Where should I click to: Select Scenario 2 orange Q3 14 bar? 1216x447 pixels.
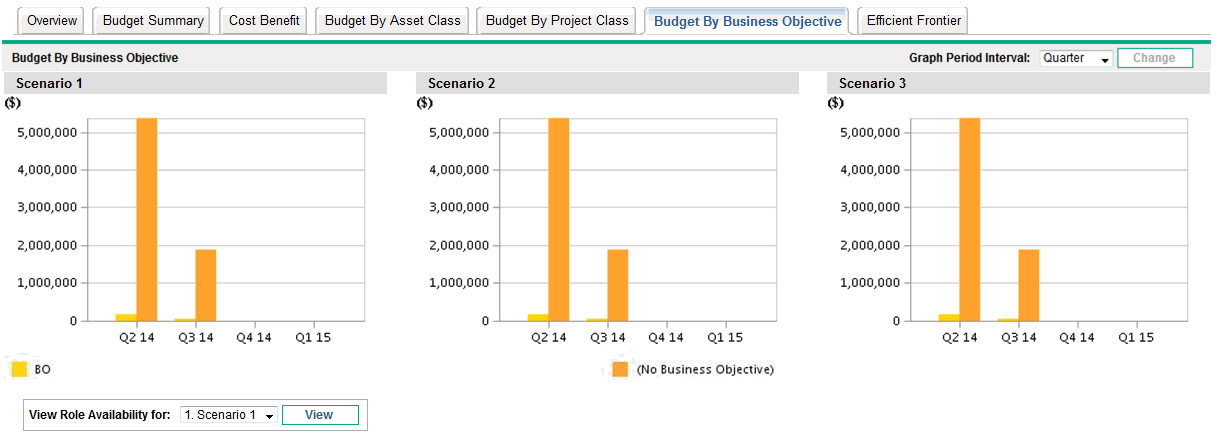(617, 285)
